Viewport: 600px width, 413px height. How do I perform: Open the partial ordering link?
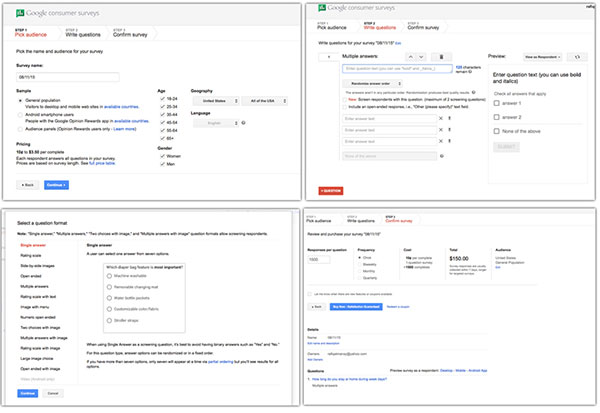tap(220, 362)
